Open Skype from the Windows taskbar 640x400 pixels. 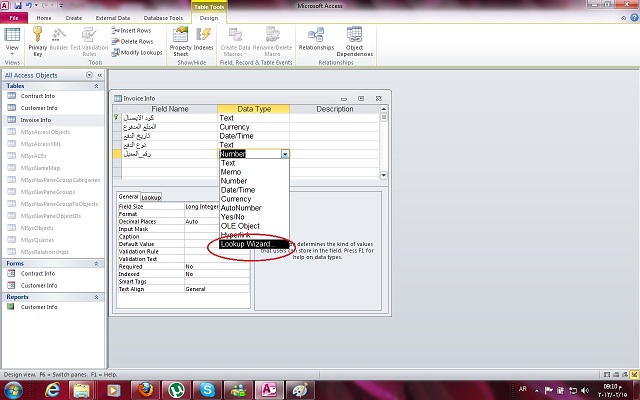pos(207,390)
